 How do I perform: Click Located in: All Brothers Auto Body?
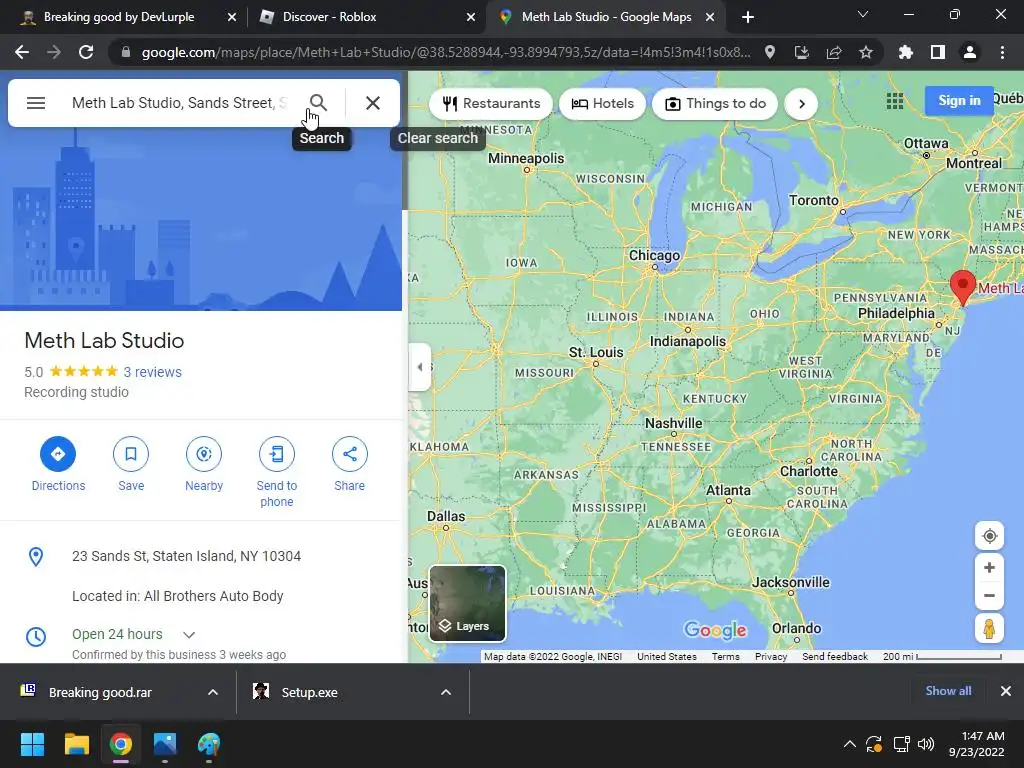[x=178, y=596]
